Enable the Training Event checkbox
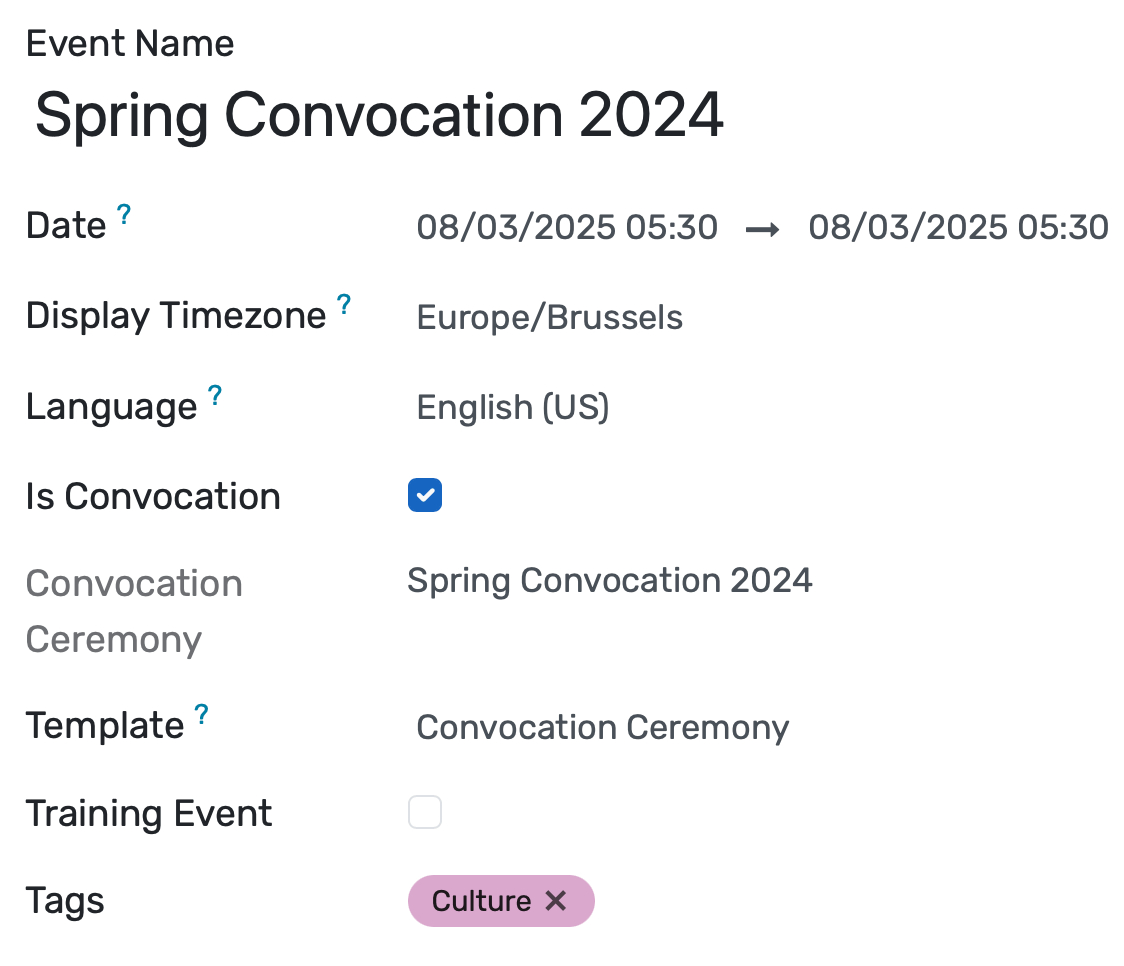Image resolution: width=1124 pixels, height=966 pixels. tap(424, 812)
